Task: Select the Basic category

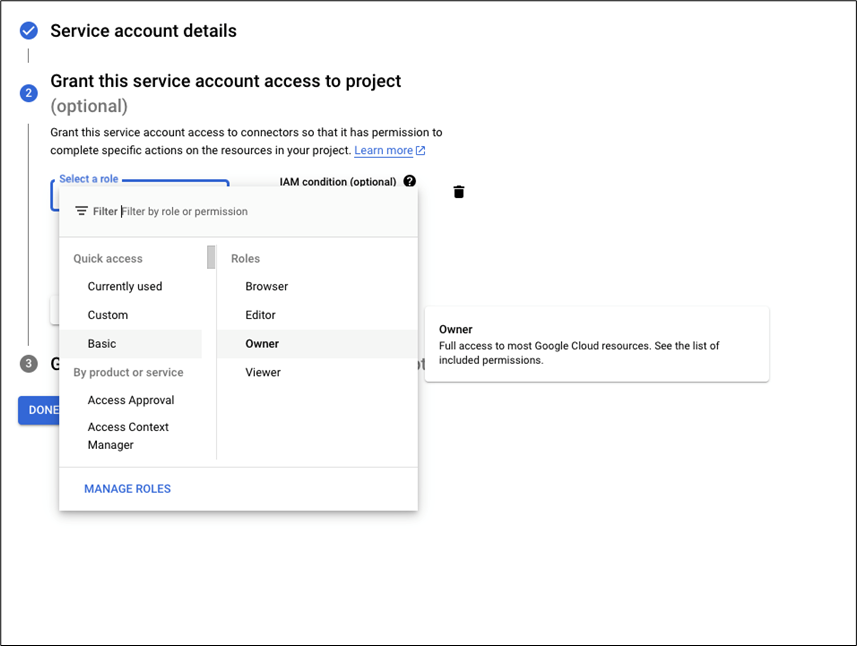Action: point(101,343)
